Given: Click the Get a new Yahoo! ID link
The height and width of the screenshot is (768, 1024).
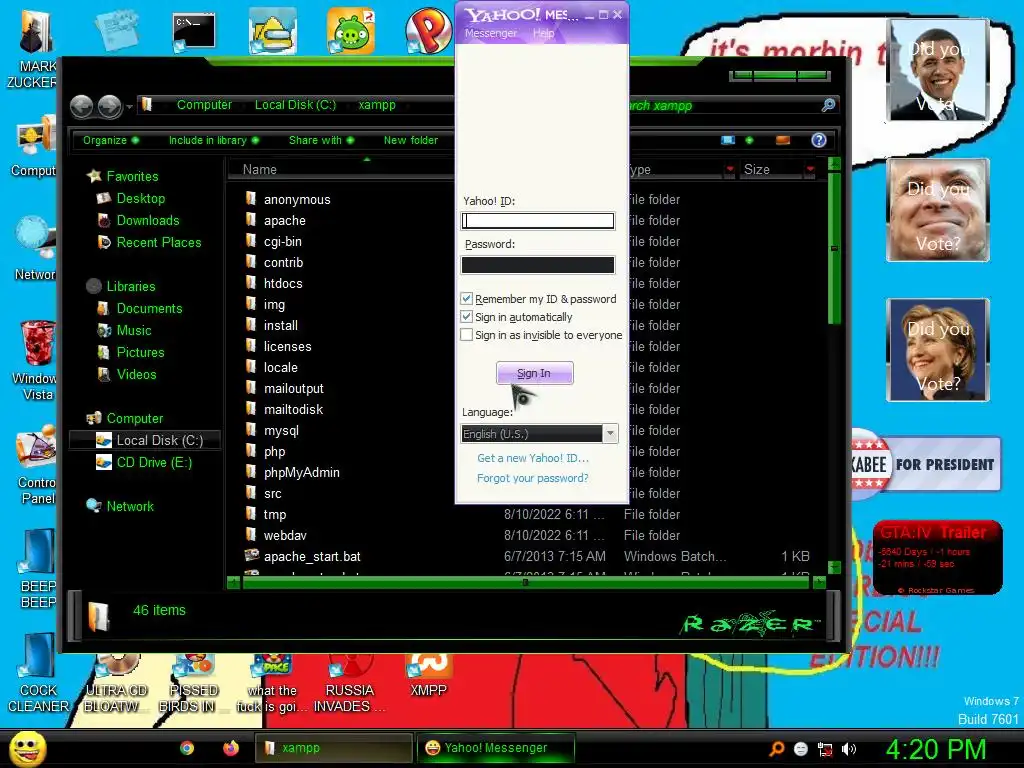Looking at the screenshot, I should (x=533, y=458).
